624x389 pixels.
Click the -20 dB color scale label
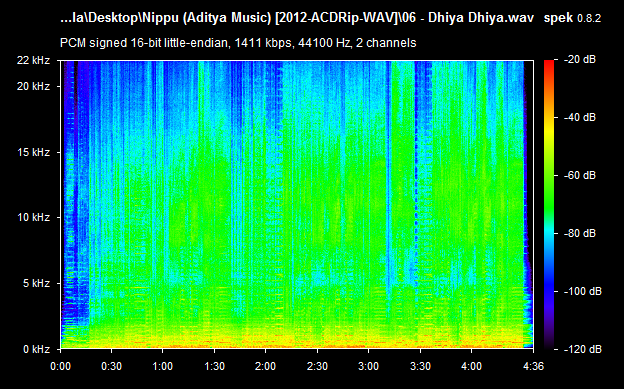tap(580, 60)
